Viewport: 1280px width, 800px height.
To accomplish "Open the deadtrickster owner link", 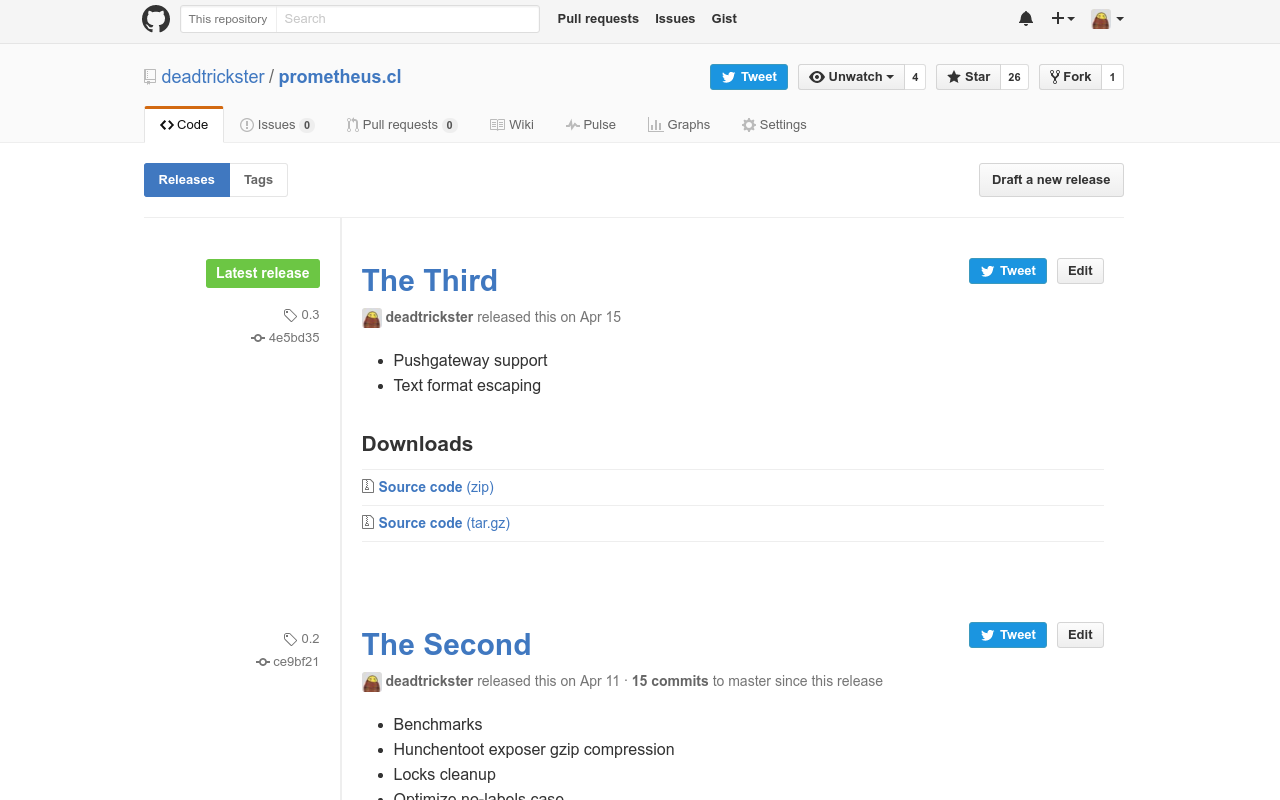I will pyautogui.click(x=213, y=77).
